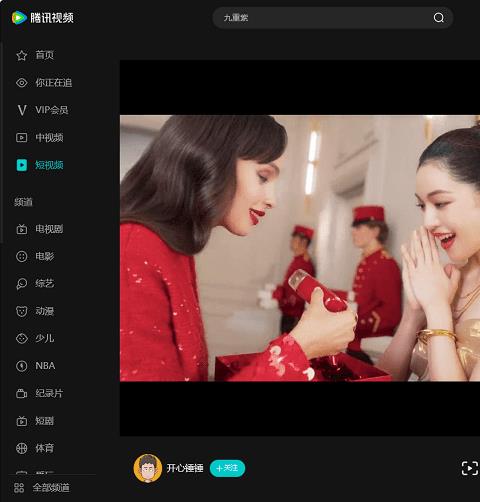Click the TV icon beside 短剧
The height and width of the screenshot is (502, 480).
tap(22, 421)
